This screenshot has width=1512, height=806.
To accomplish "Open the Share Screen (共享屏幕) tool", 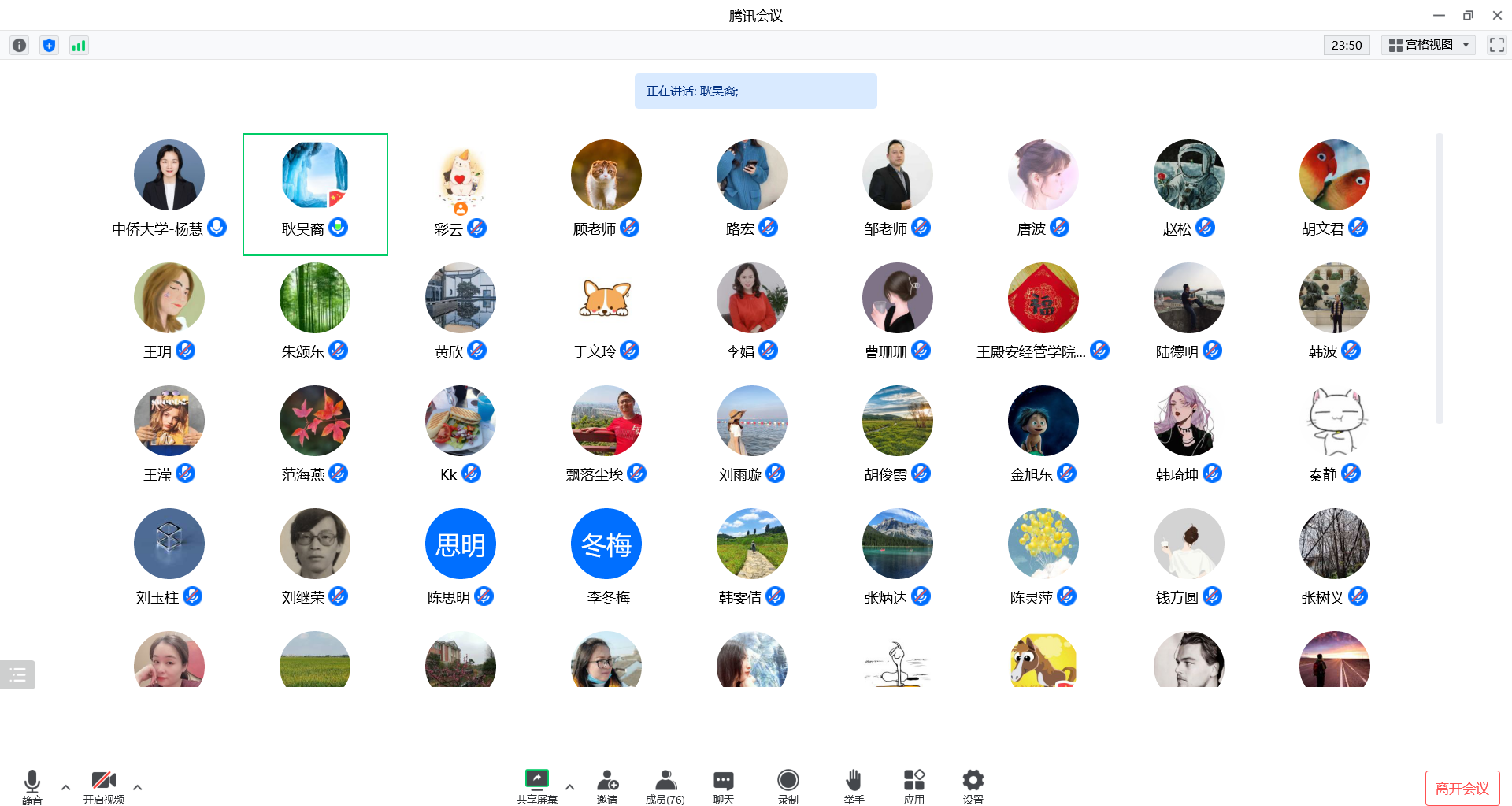I will 536,786.
